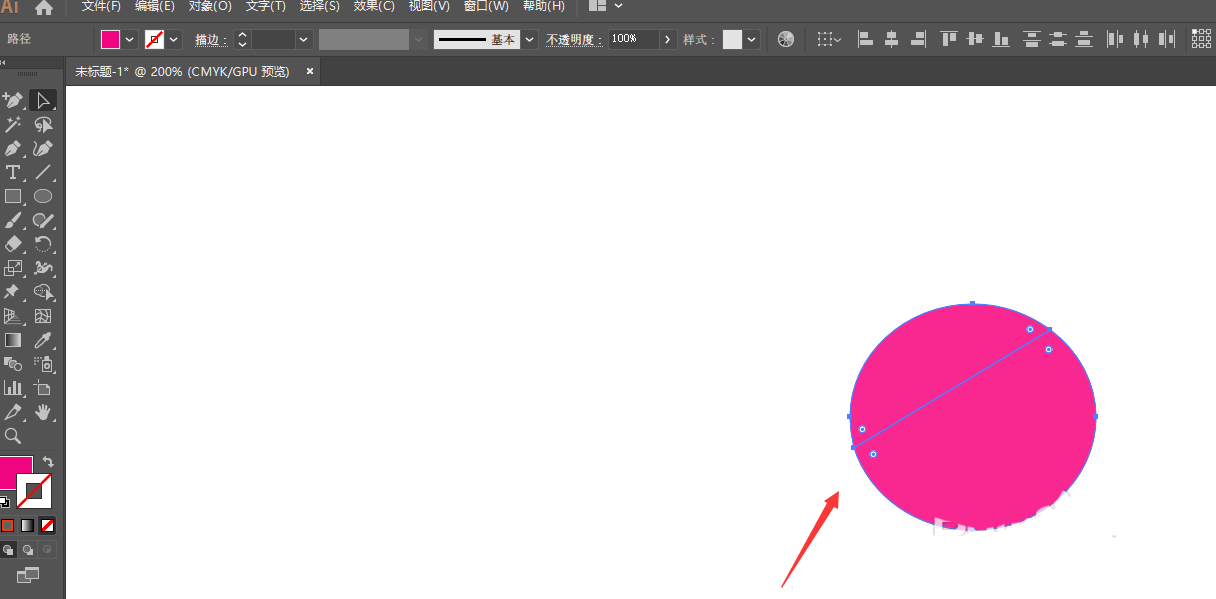The image size is (1216, 599).
Task: Open the 文件(F) menu
Action: tap(101, 6)
